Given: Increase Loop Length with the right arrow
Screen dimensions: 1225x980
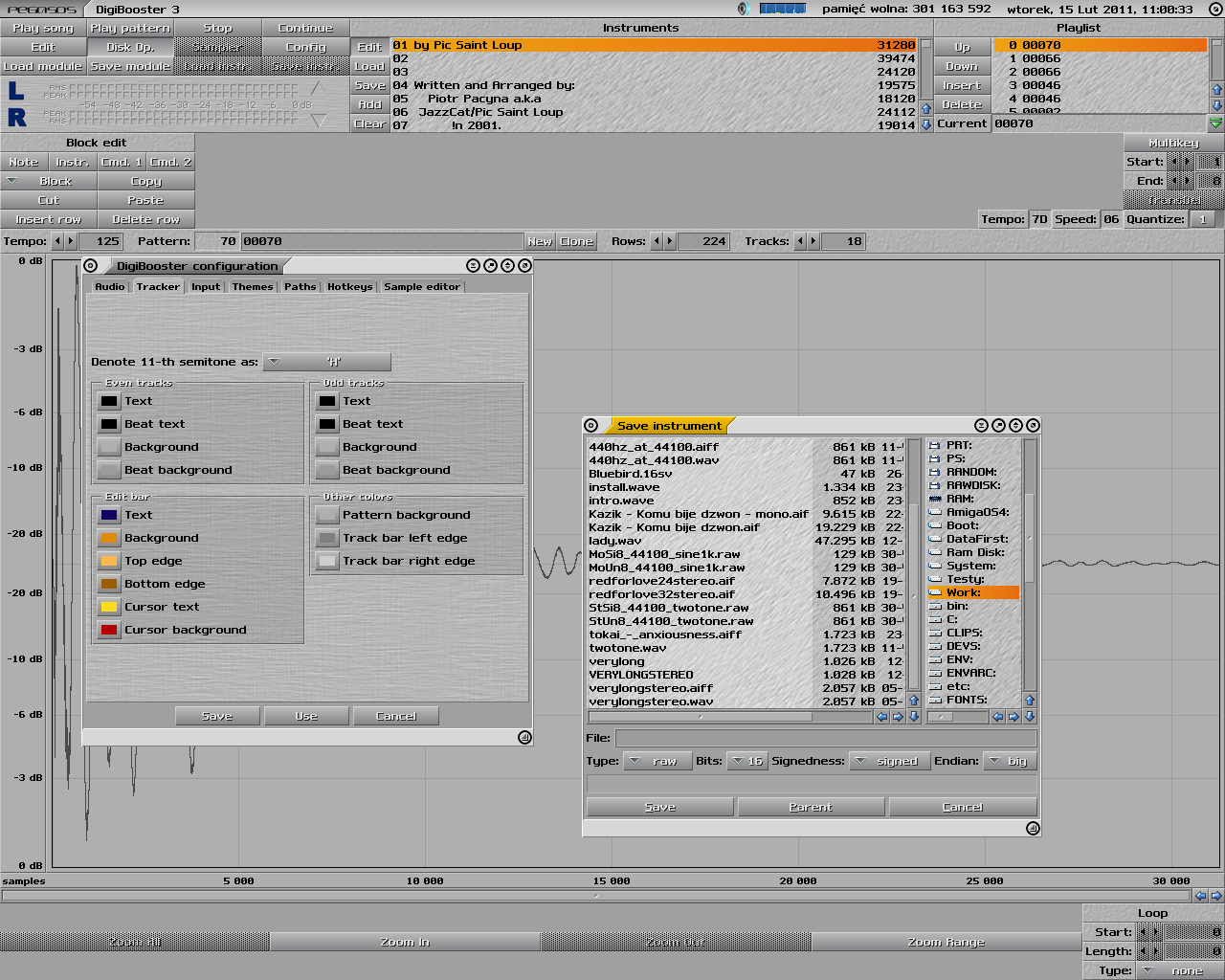Looking at the screenshot, I should click(1156, 951).
